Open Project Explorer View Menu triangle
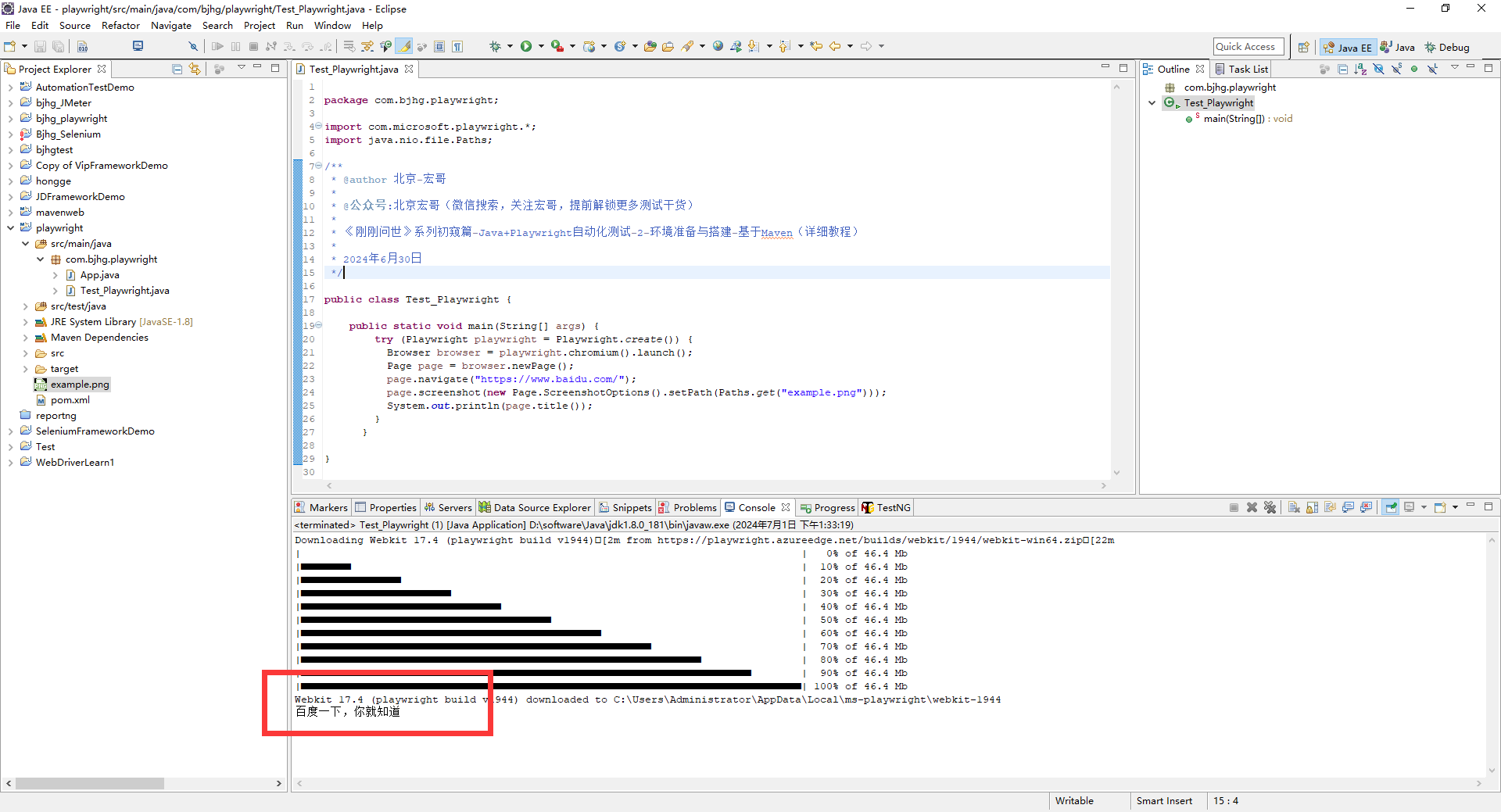The width and height of the screenshot is (1501, 812). [242, 68]
